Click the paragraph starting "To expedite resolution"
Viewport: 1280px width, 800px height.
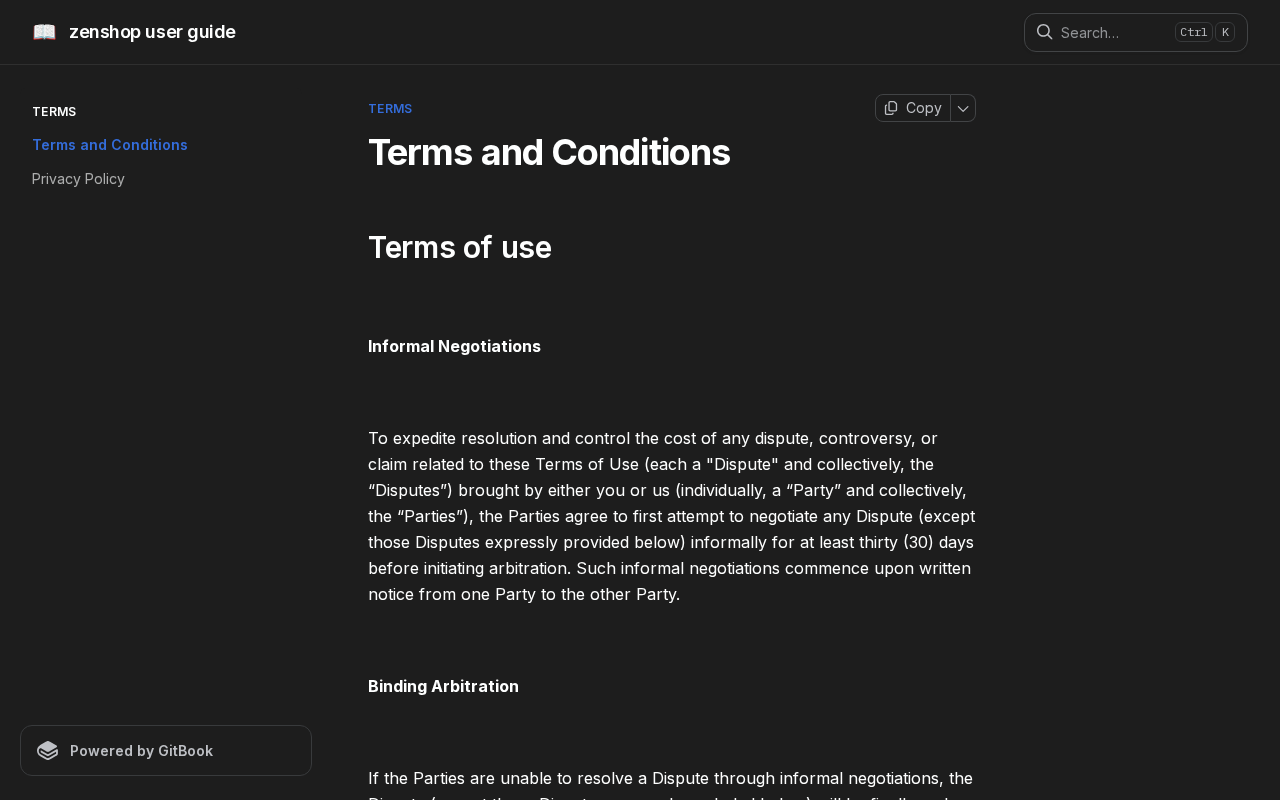(671, 516)
